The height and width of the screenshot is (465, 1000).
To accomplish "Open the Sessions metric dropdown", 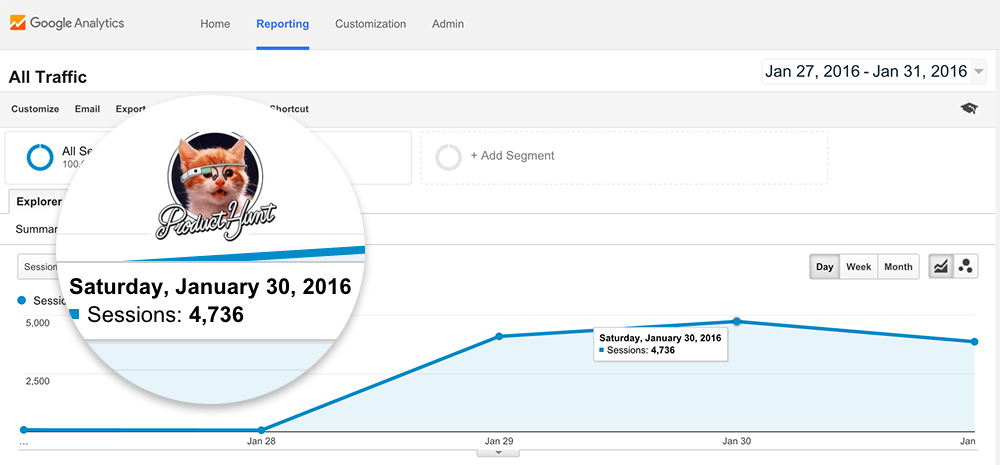I will 38,267.
